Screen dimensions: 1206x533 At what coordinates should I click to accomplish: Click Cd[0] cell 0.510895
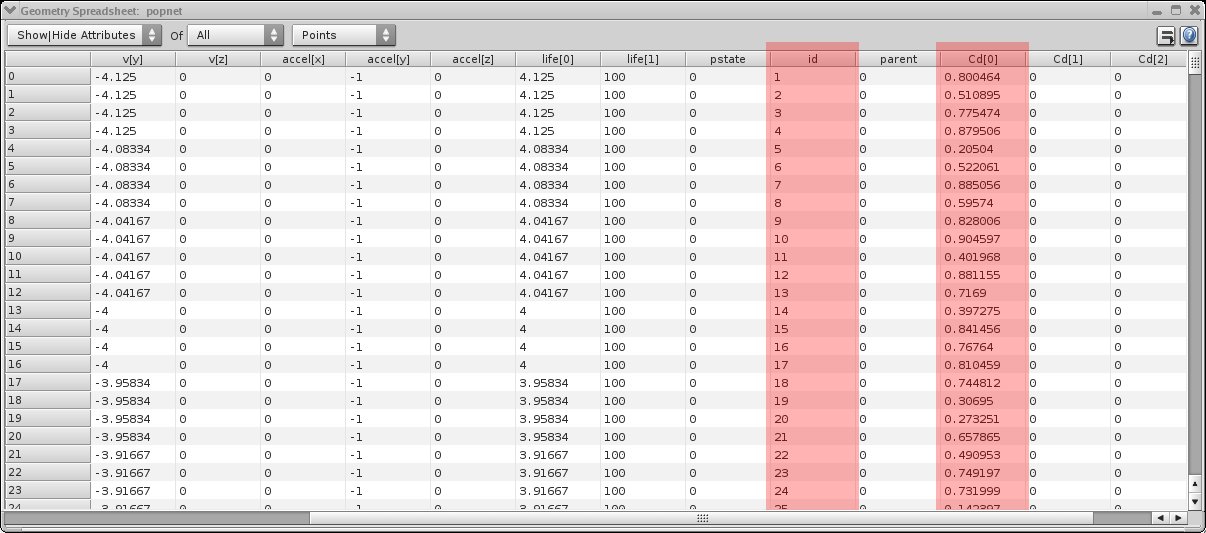pos(983,94)
